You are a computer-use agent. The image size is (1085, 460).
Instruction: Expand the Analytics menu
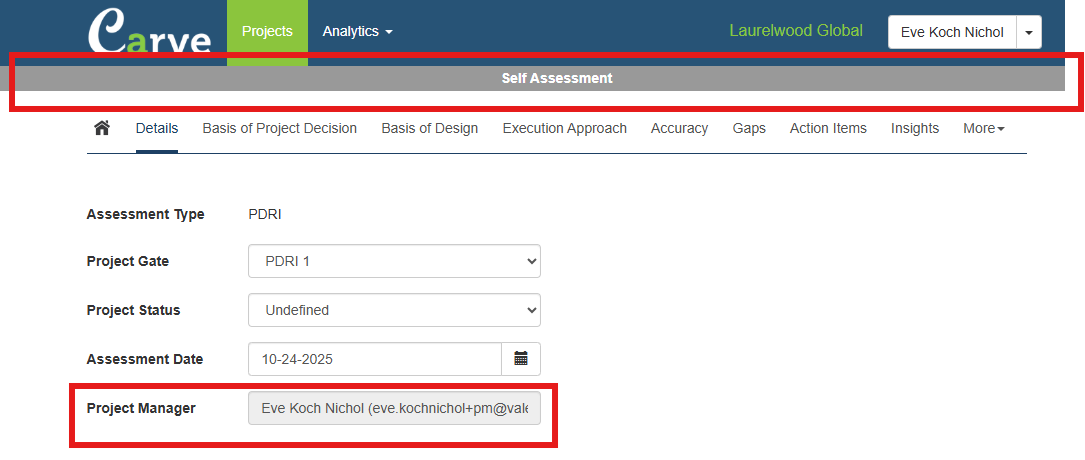[357, 32]
